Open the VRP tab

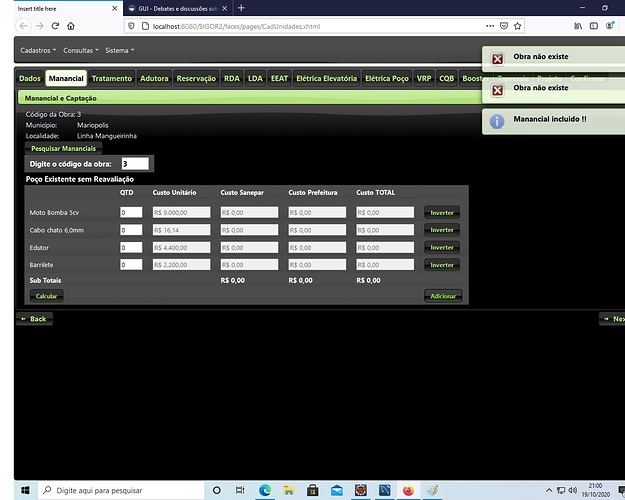click(424, 79)
